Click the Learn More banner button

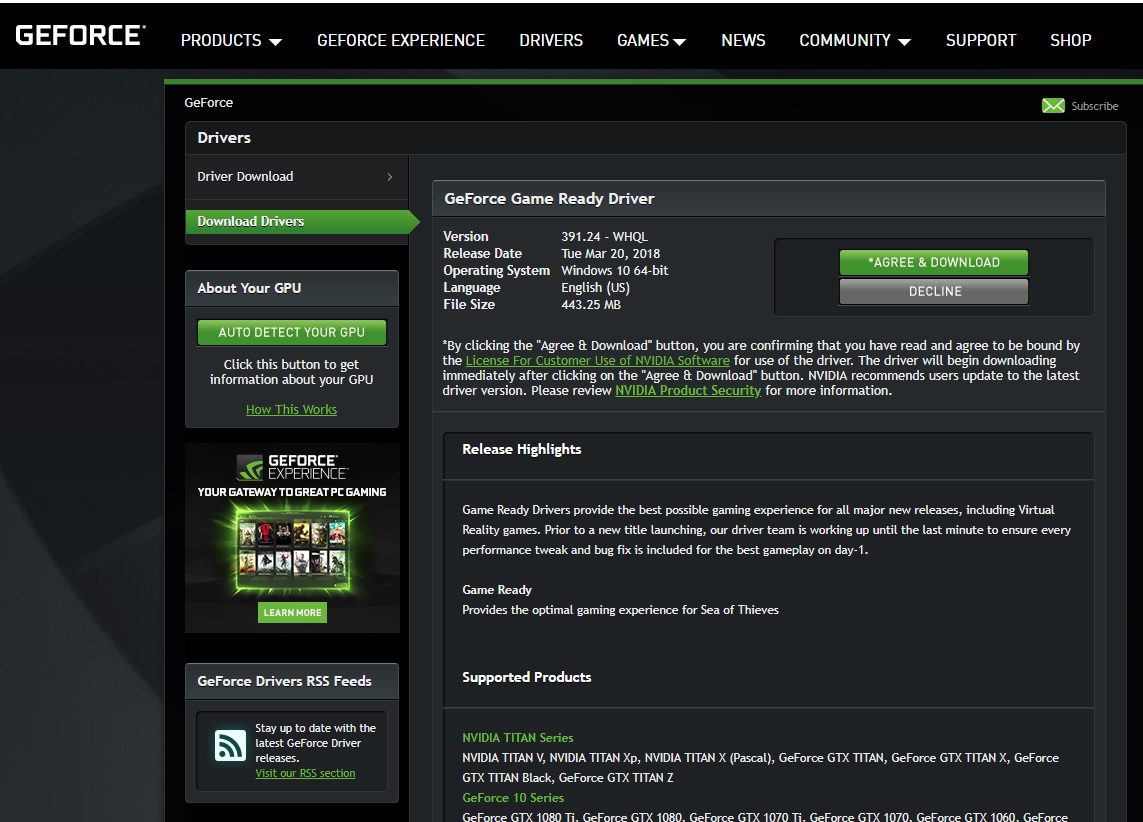[x=292, y=613]
